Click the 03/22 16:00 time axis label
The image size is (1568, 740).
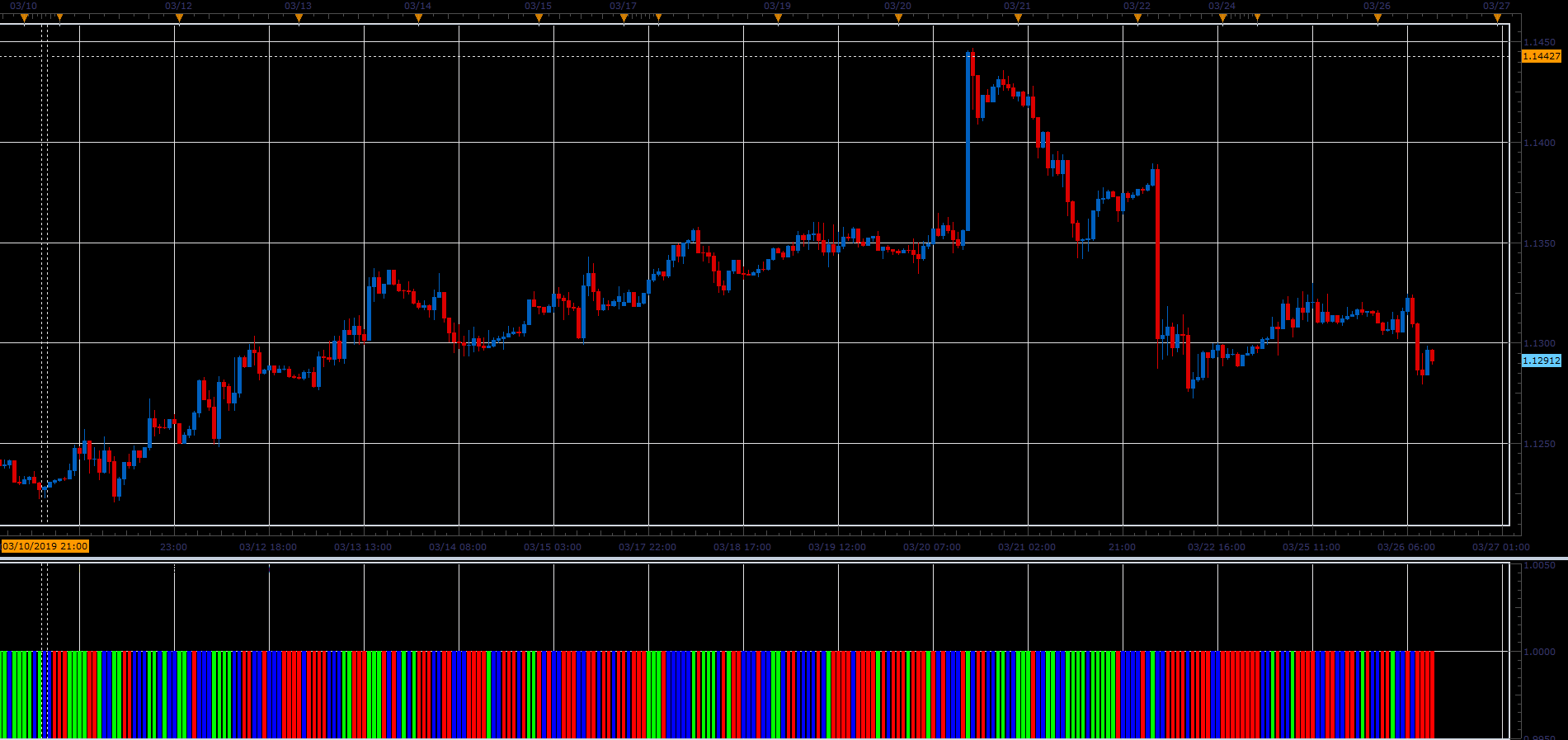click(1217, 547)
